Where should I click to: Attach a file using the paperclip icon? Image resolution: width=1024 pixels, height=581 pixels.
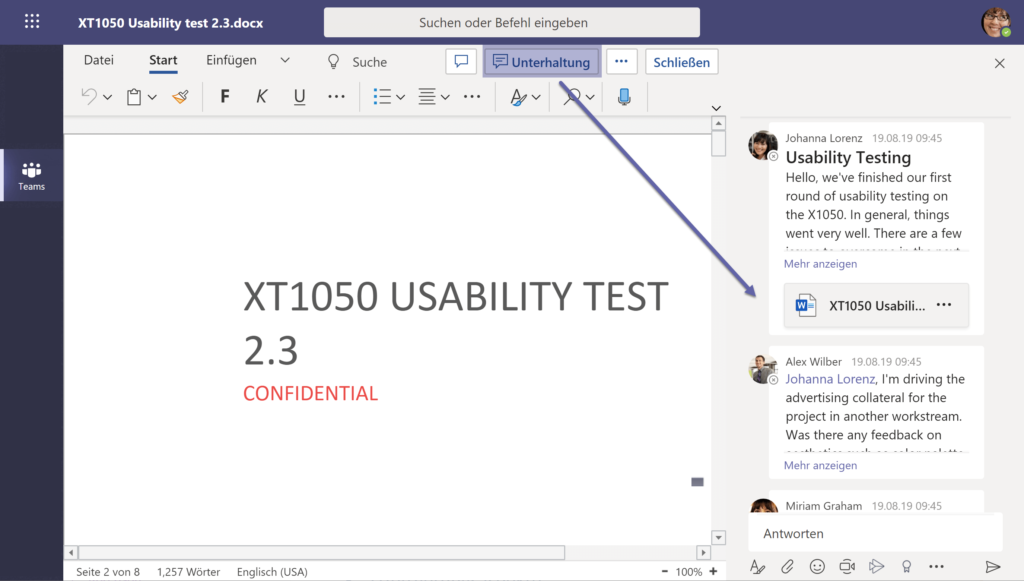tap(787, 566)
